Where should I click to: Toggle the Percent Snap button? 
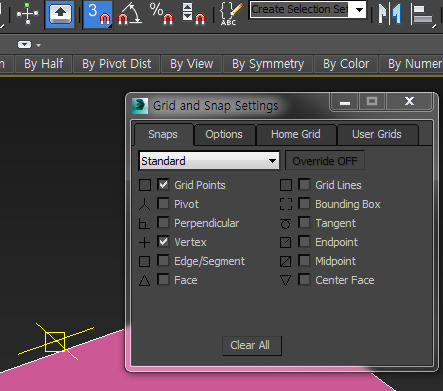[x=161, y=14]
